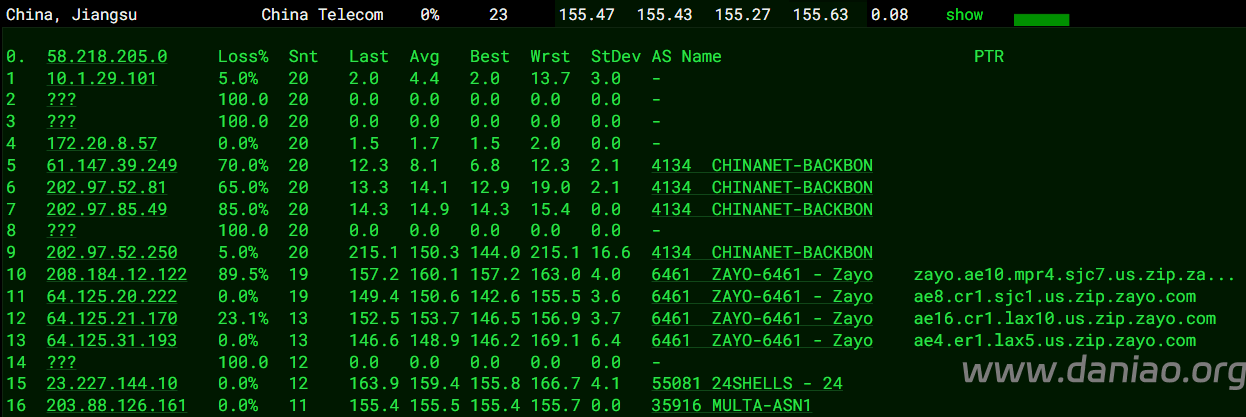Open Zayo hop IP 208.184.12.122
Screen dimensions: 1246x417
[117, 275]
